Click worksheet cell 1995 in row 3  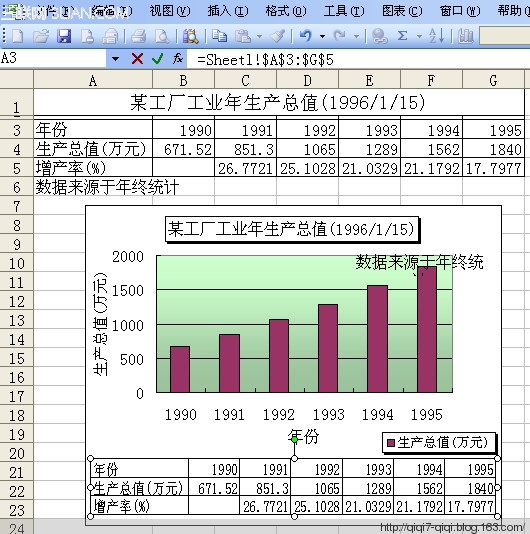pos(494,130)
